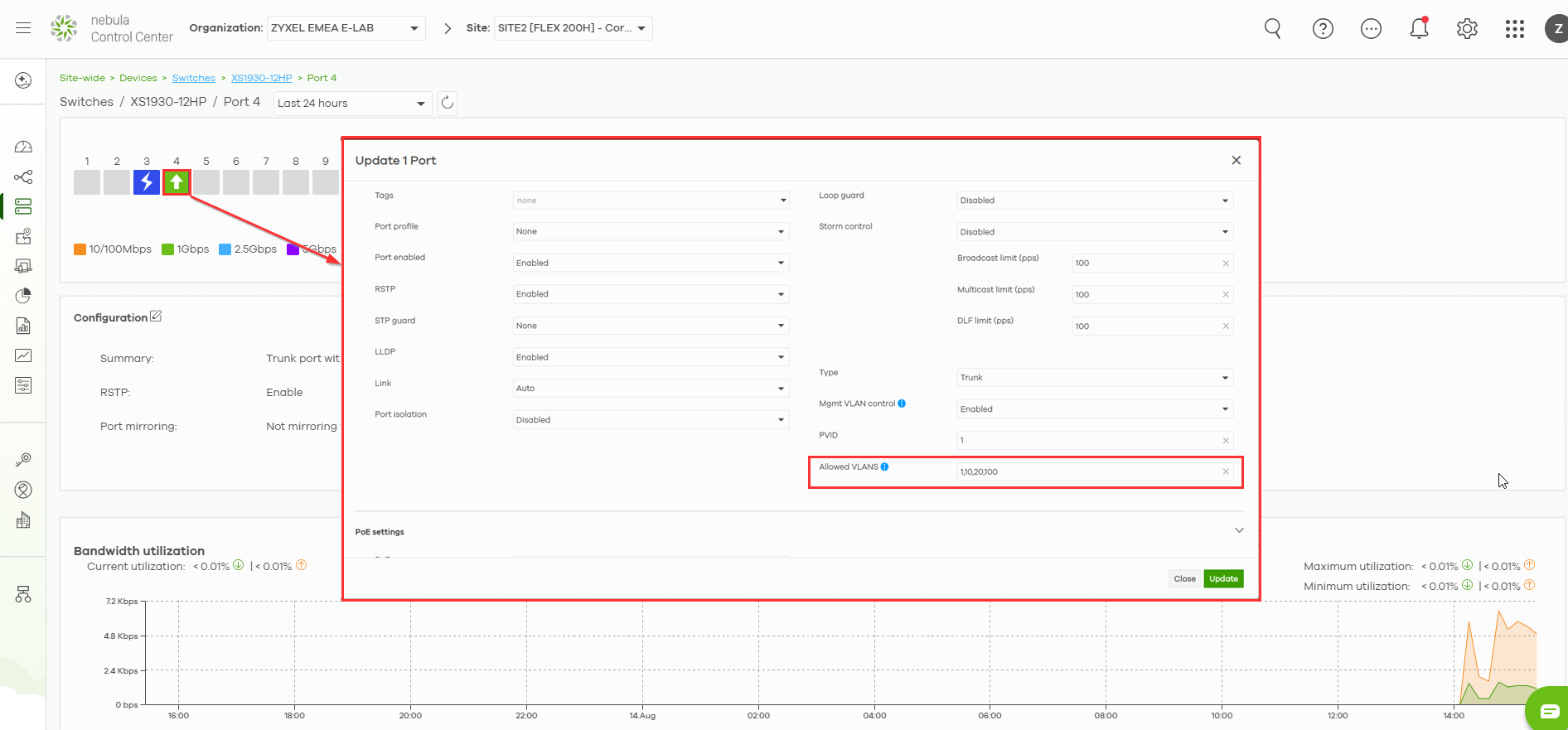Open the Last 24 hours dropdown
Viewport: 1568px width, 730px height.
coord(352,104)
